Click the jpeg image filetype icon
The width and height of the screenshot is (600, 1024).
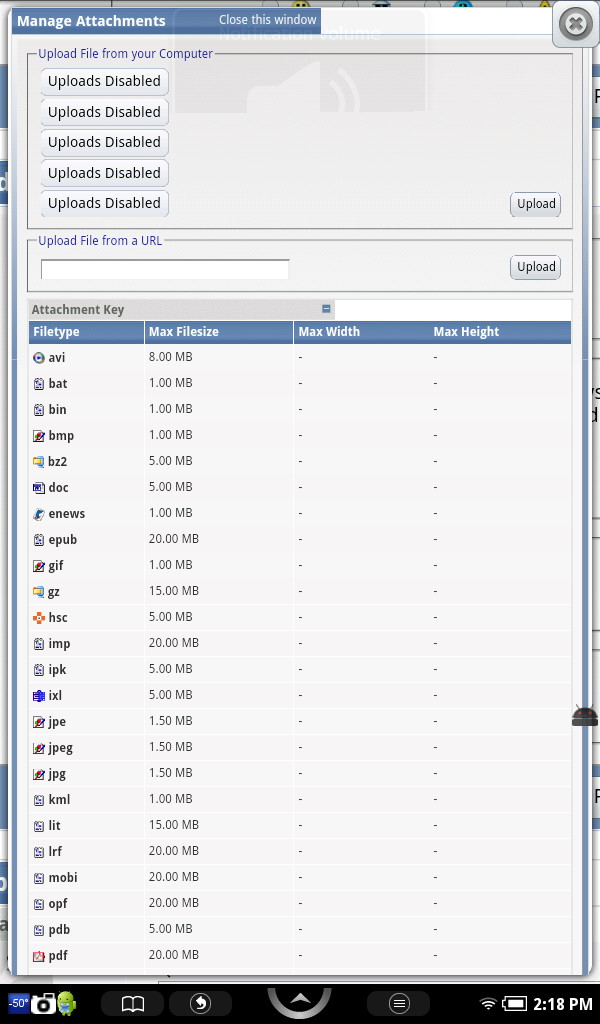(39, 748)
